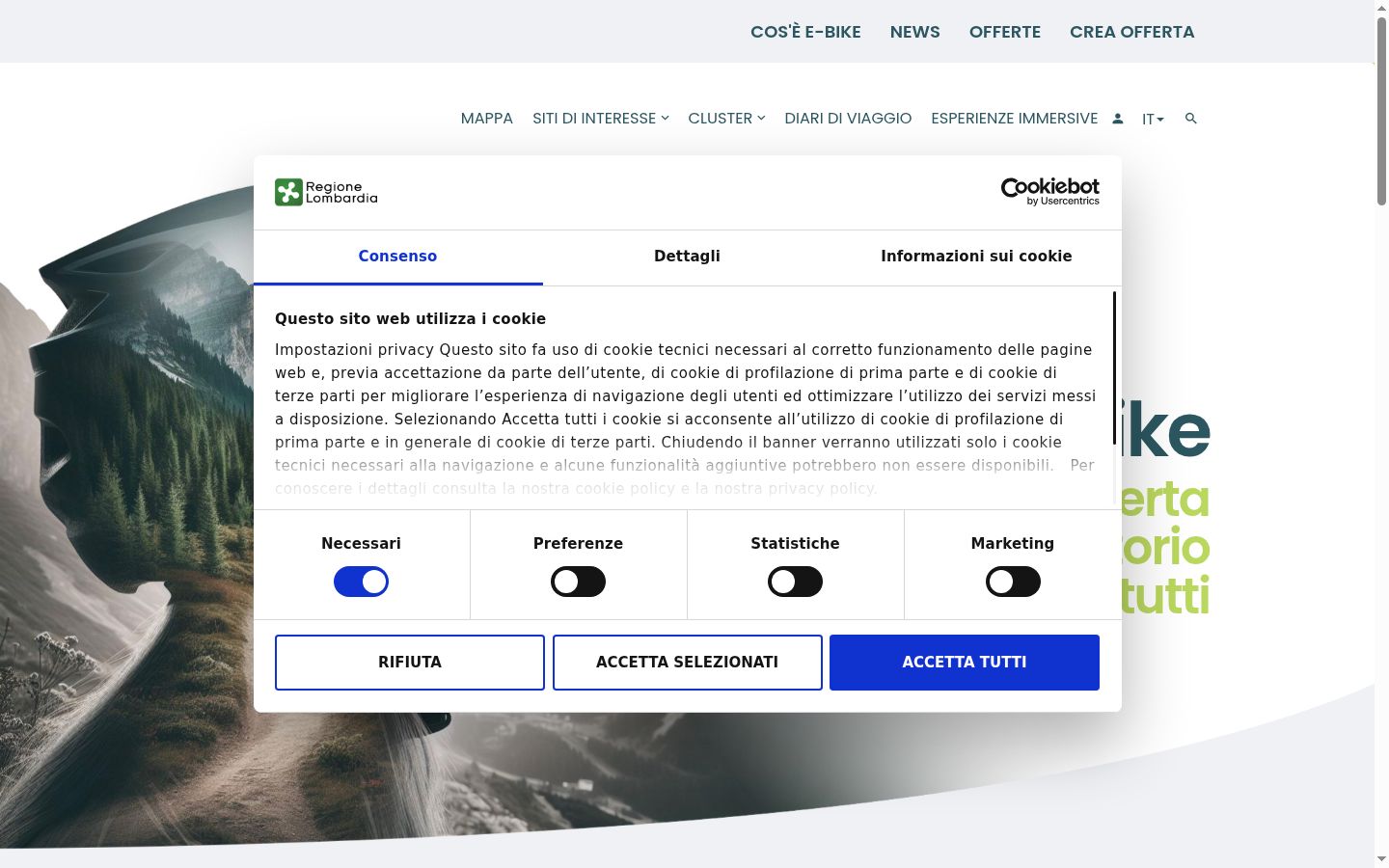Click the Rifiuta button
1389x868 pixels.
tap(410, 663)
